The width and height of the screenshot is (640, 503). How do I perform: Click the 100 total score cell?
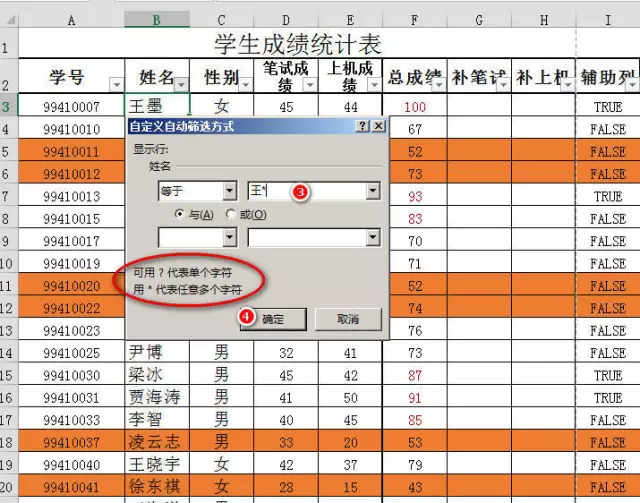coord(415,107)
